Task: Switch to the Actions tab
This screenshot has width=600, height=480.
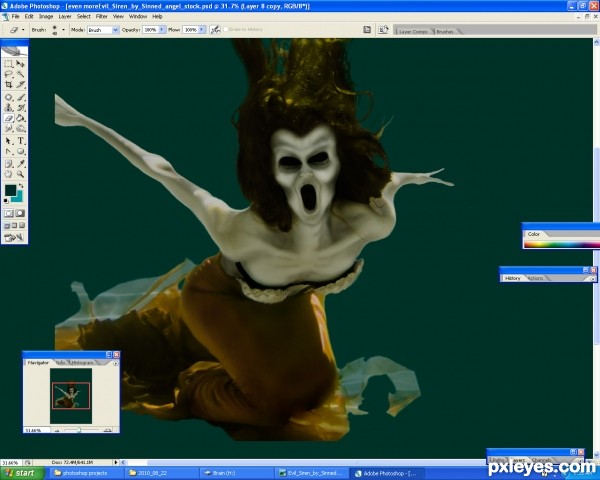Action: coord(535,278)
